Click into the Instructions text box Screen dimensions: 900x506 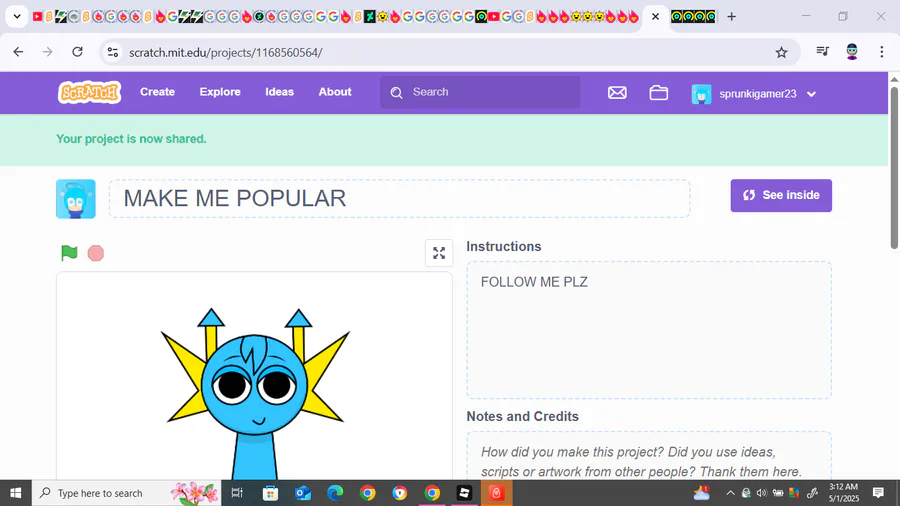pos(649,330)
